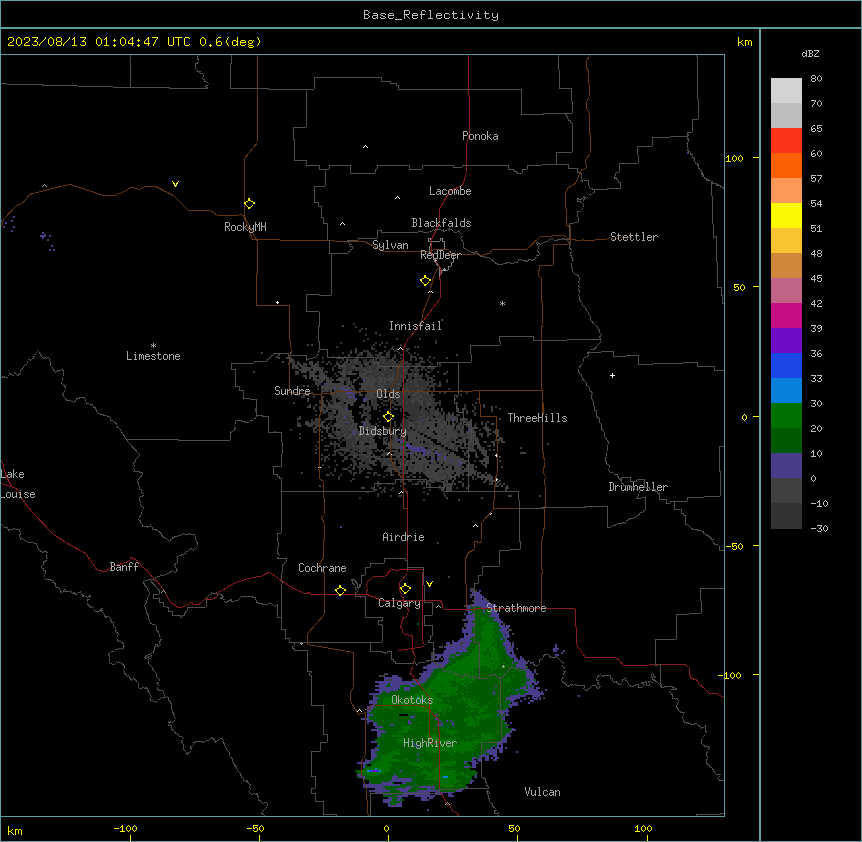Select the Sylvan label
The height and width of the screenshot is (842, 862).
tap(390, 245)
